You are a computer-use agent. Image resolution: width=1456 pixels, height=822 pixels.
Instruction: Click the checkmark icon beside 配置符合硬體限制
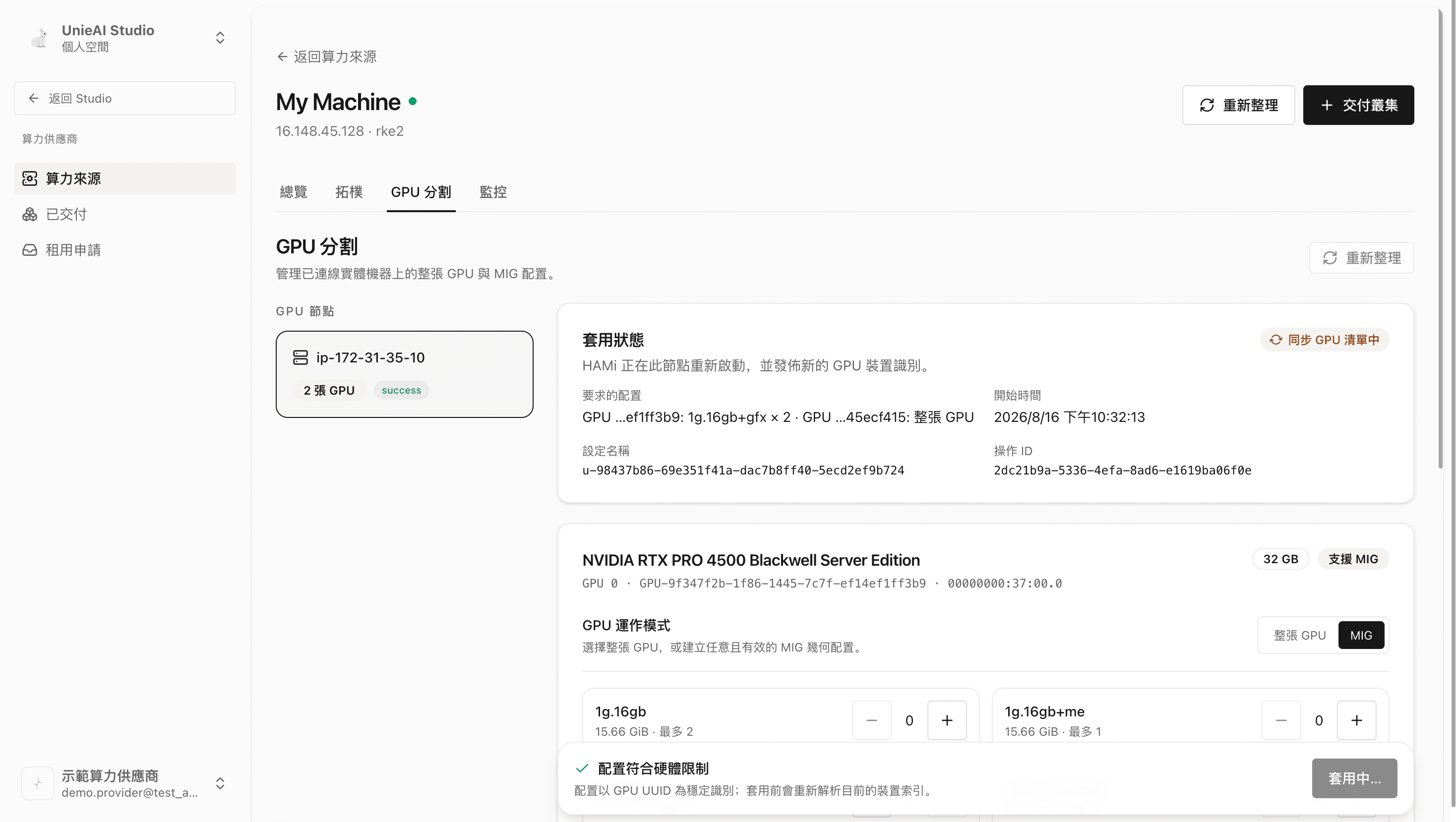pyautogui.click(x=582, y=768)
